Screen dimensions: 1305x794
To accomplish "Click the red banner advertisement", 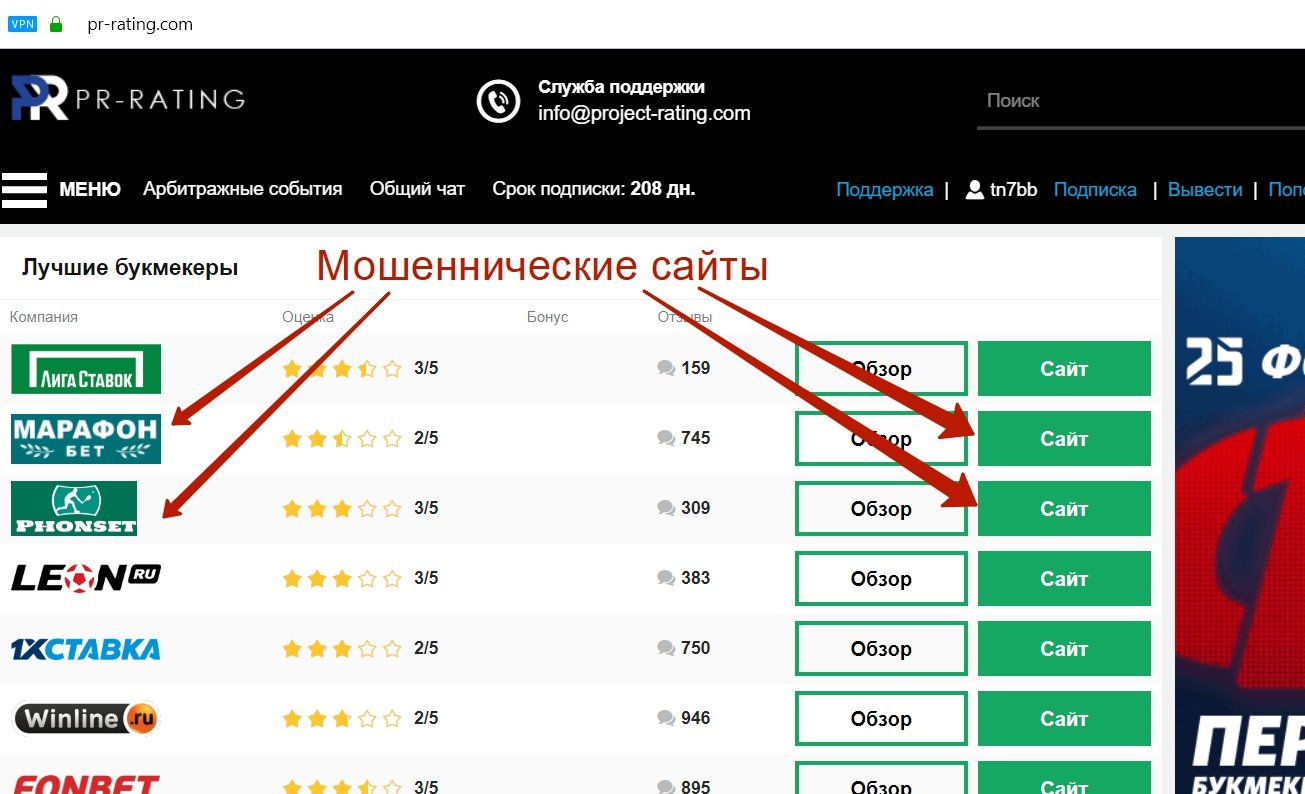I will 1240,515.
